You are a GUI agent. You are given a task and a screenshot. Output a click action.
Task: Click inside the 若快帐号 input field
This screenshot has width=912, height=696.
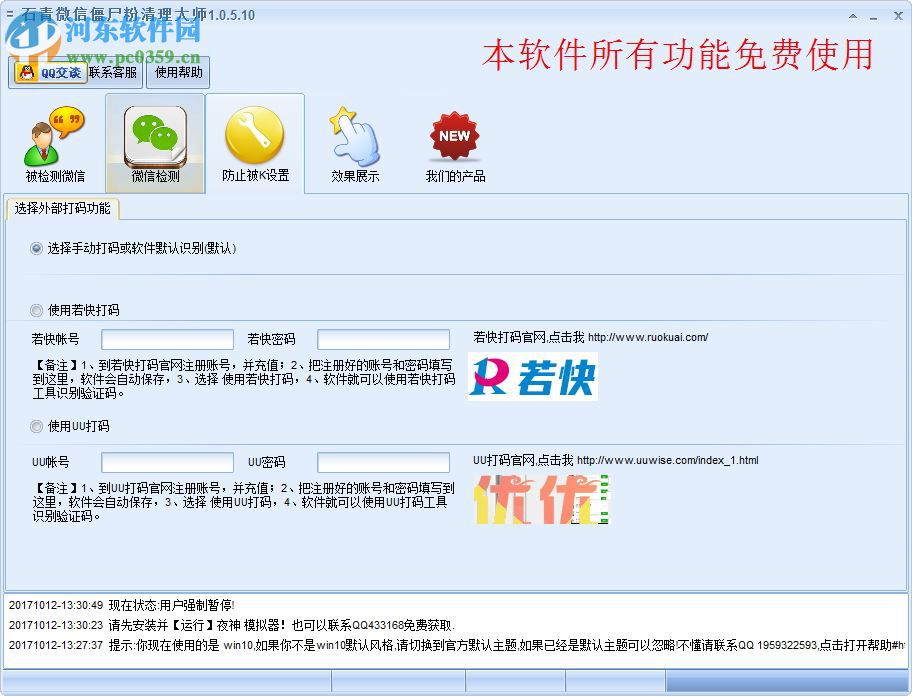[x=166, y=338]
